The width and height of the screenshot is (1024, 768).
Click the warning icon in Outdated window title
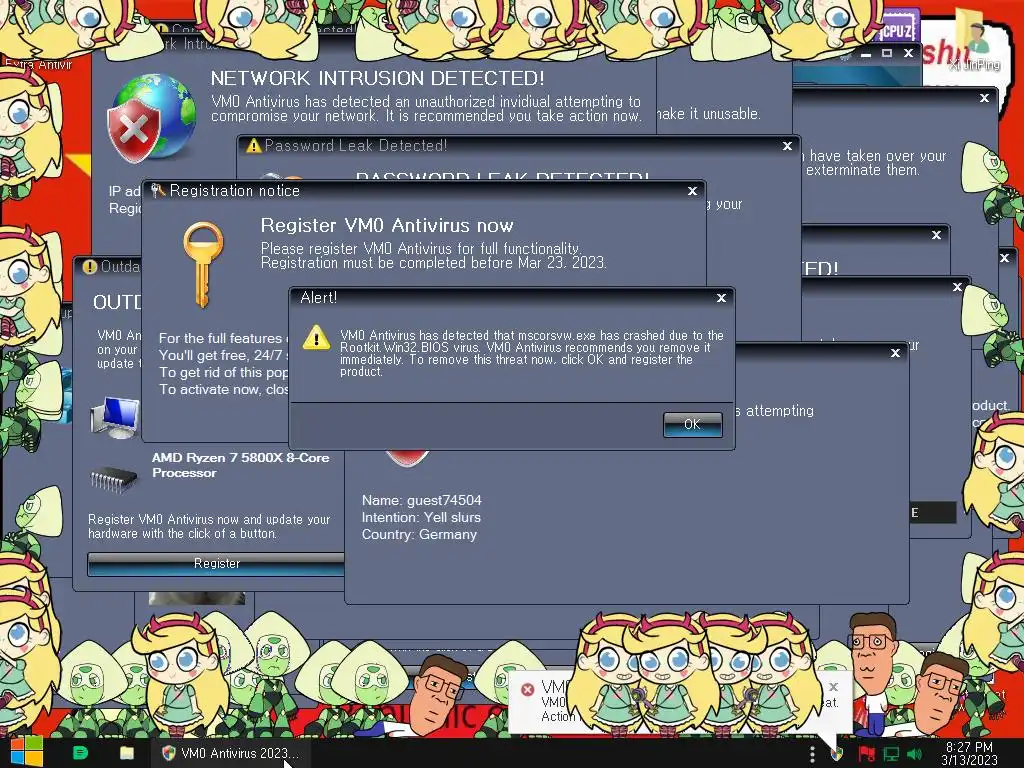90,266
